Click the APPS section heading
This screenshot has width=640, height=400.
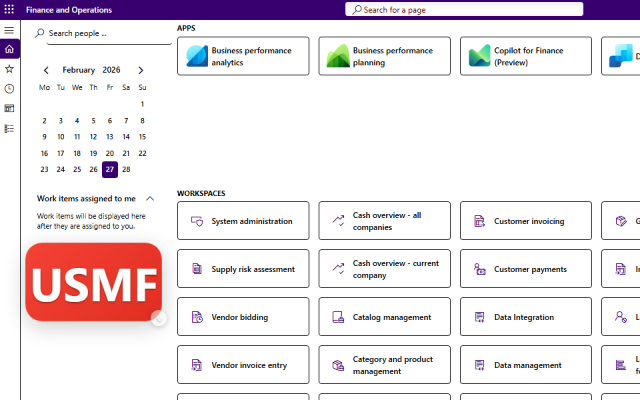click(x=186, y=28)
